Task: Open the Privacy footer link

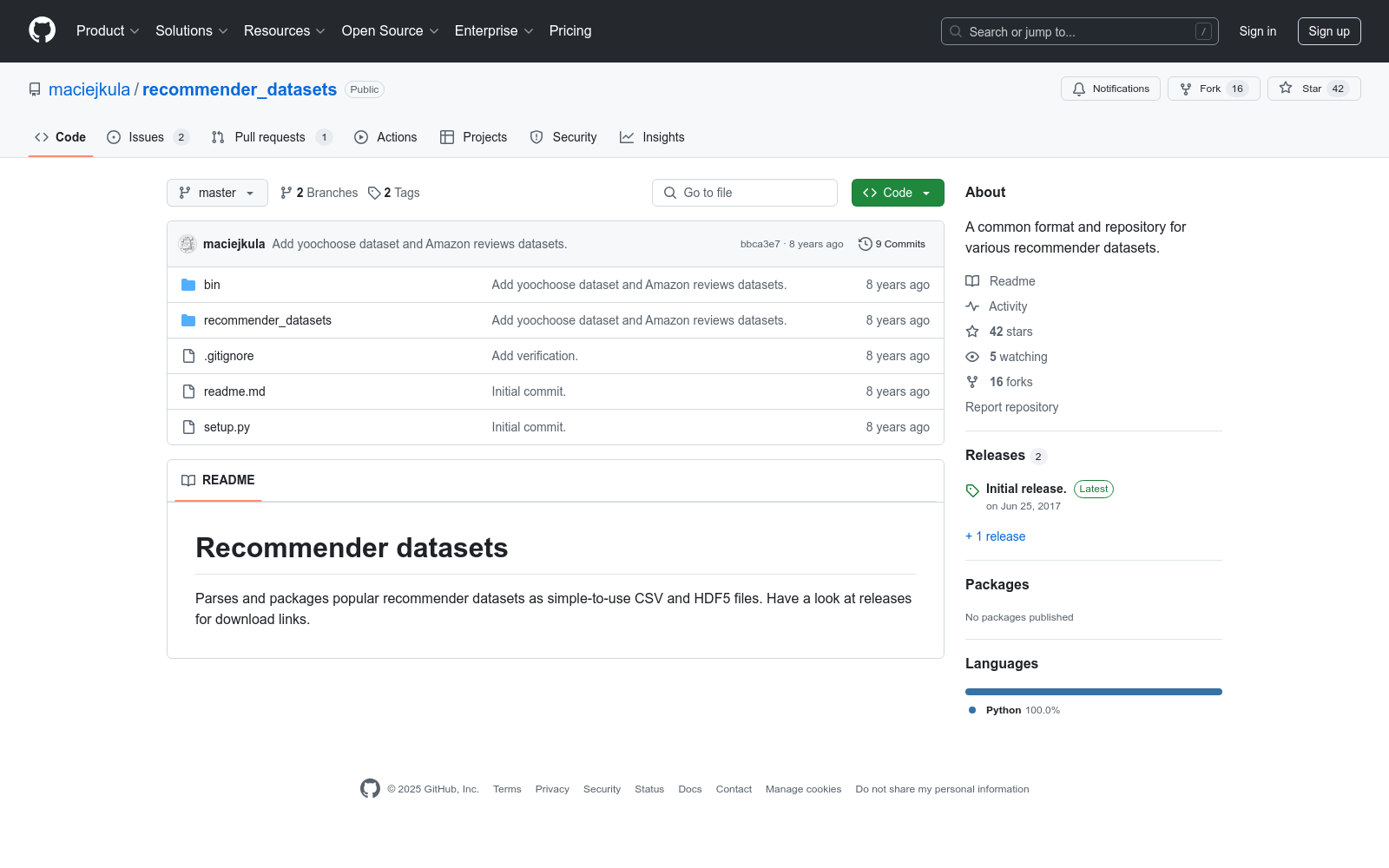Action: pyautogui.click(x=552, y=789)
